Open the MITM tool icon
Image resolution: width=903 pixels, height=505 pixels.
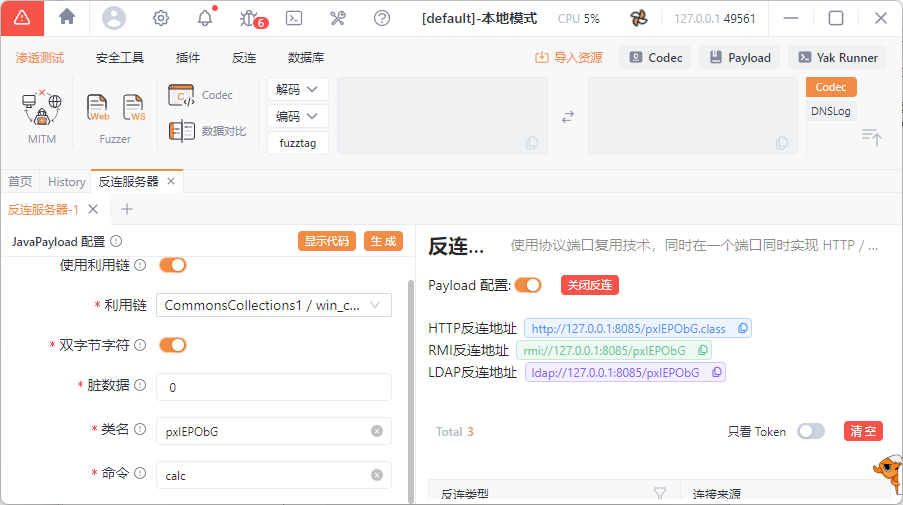41,108
